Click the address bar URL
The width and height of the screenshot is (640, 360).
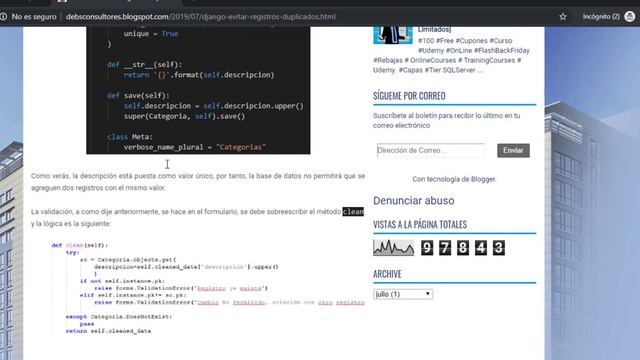click(x=200, y=17)
